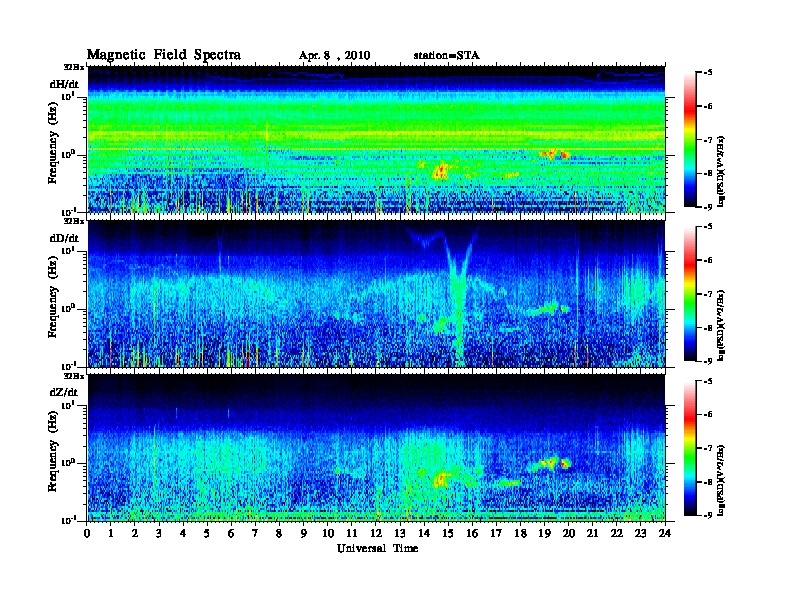Click the hour "5" tick label
This screenshot has height=612, width=792.
click(208, 534)
